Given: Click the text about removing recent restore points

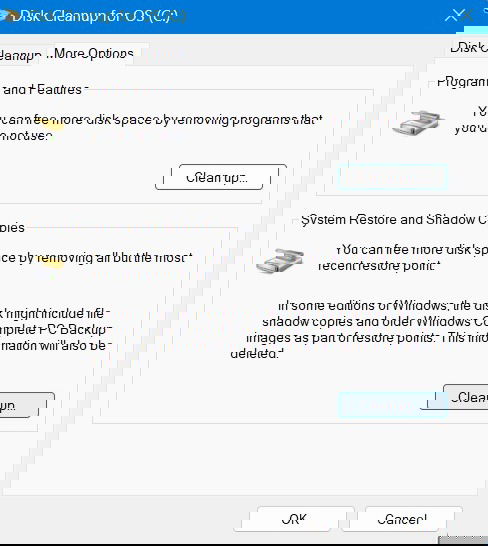Looking at the screenshot, I should [x=403, y=258].
